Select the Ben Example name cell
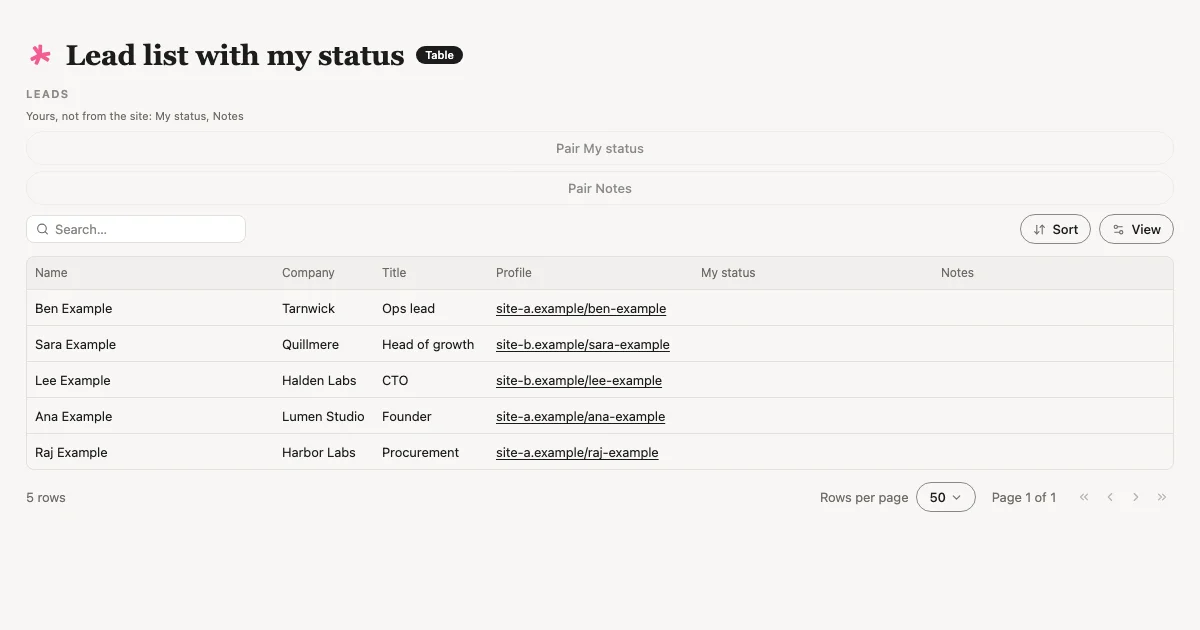This screenshot has width=1200, height=630. pyautogui.click(x=74, y=308)
